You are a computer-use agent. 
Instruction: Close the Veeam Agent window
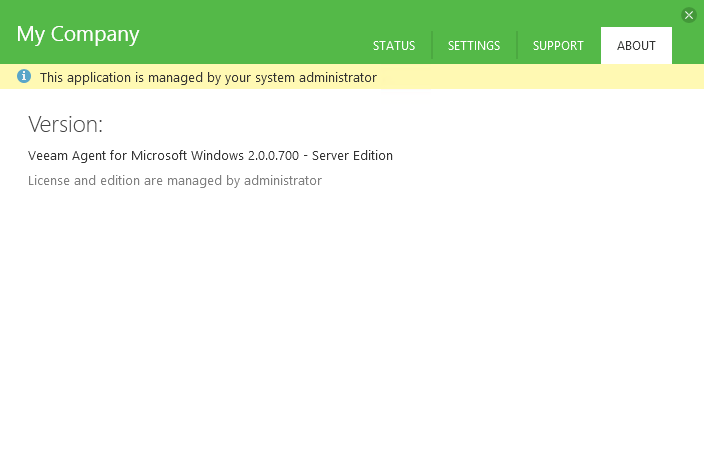tap(689, 15)
